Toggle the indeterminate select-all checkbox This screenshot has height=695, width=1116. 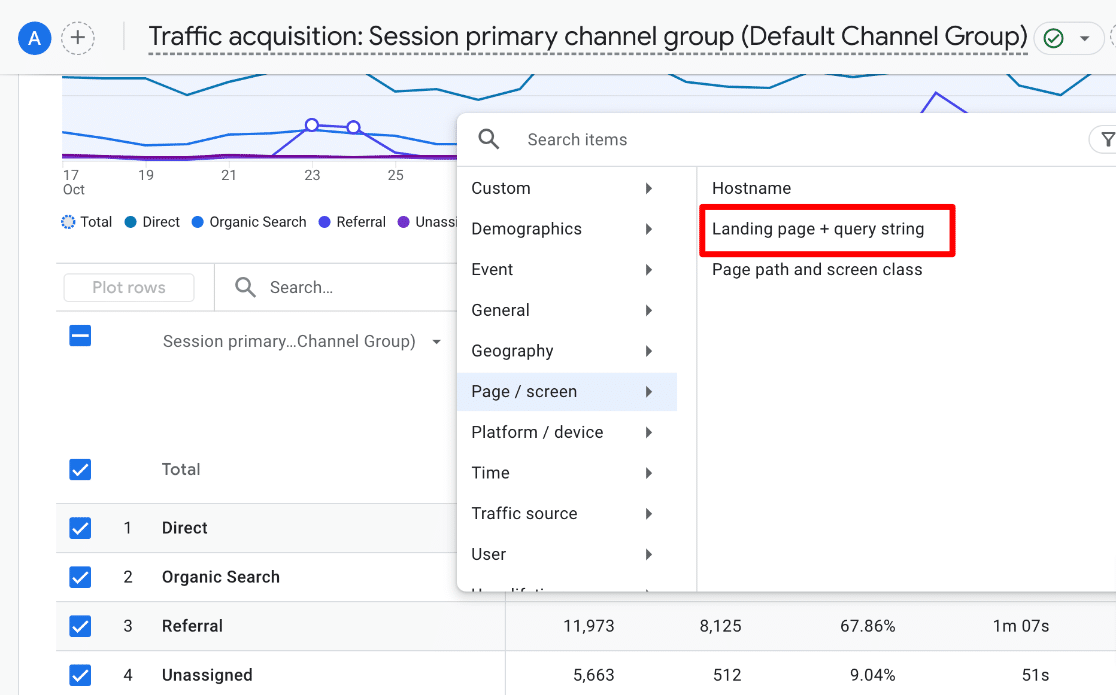pos(80,336)
